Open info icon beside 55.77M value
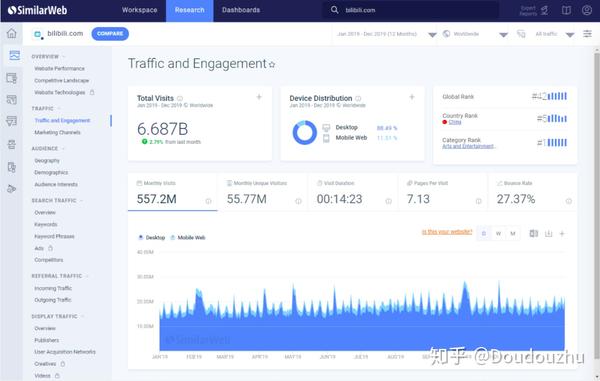600x381 pixels. tap(298, 201)
